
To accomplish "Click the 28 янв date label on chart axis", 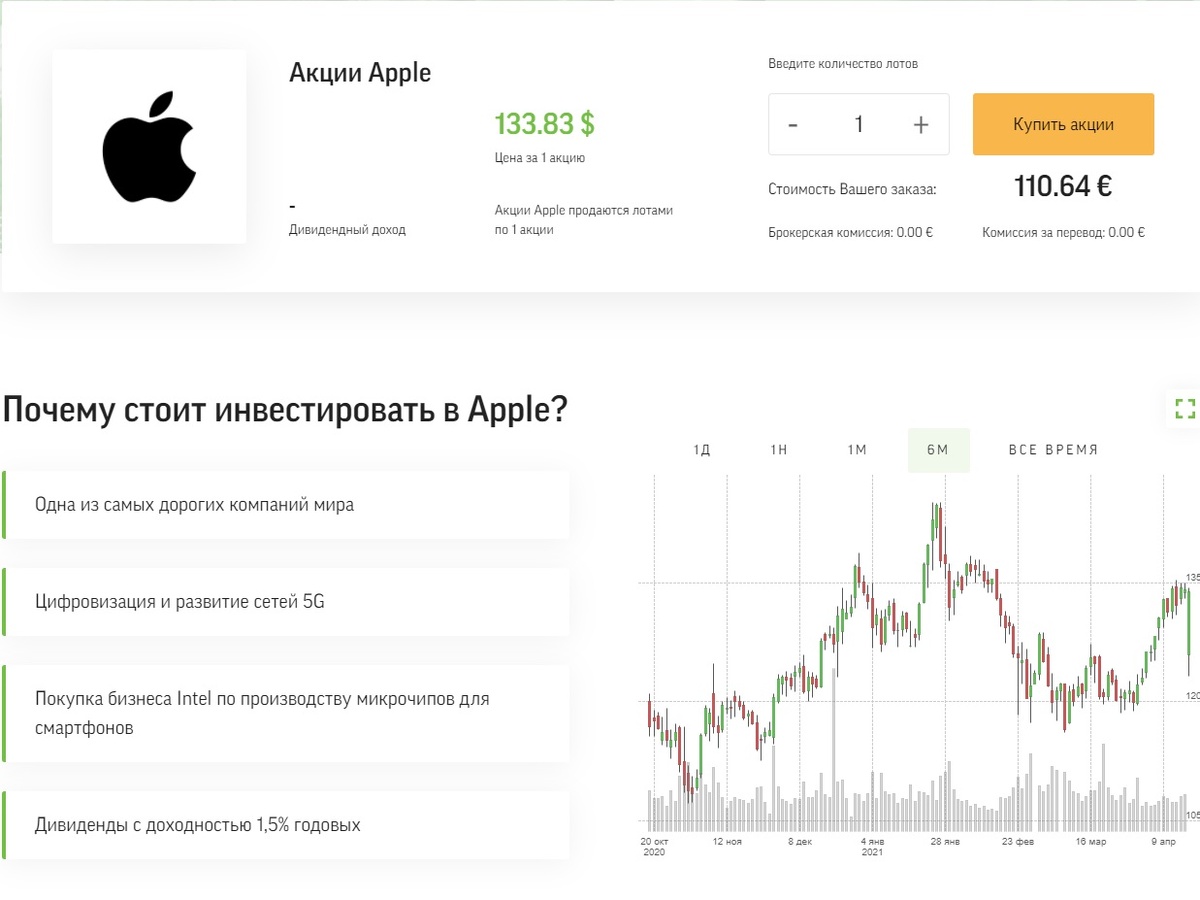I will tap(944, 841).
